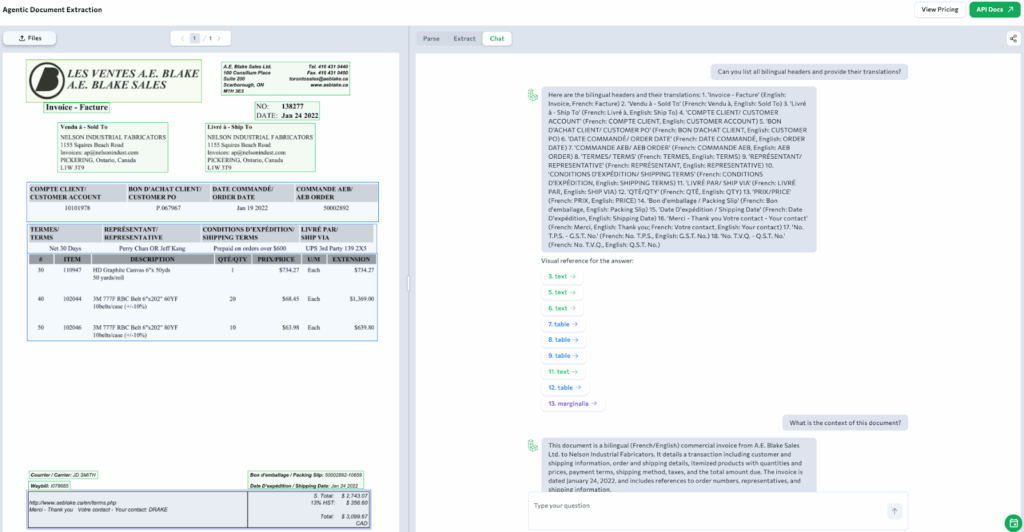Switch to the Extract tab

(464, 38)
